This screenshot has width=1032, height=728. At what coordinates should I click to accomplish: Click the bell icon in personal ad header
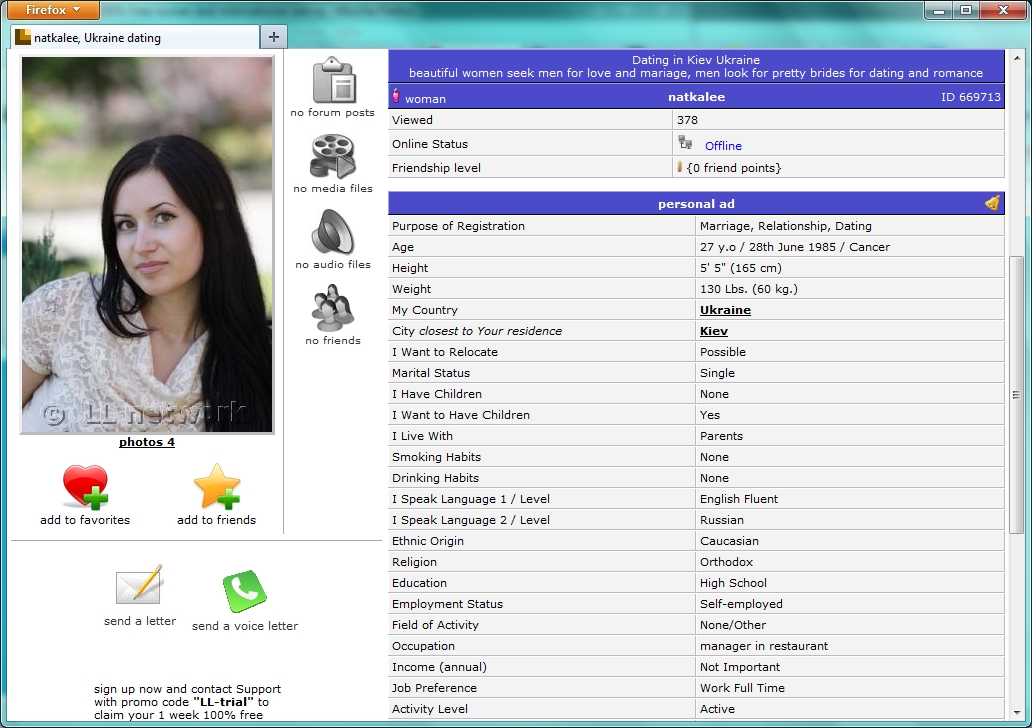pyautogui.click(x=993, y=203)
